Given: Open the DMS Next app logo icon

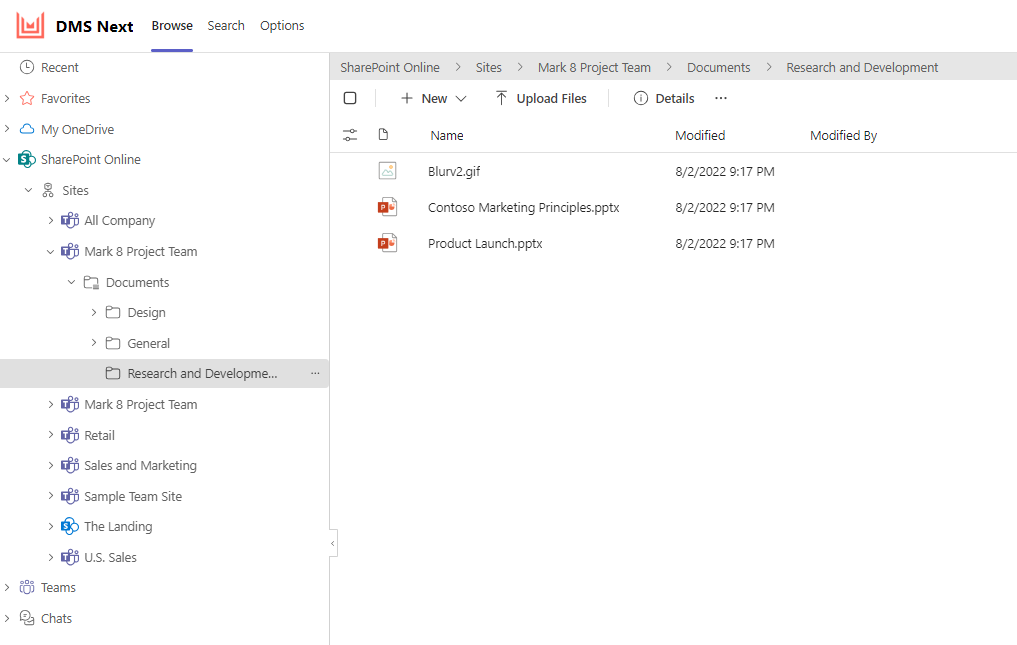Looking at the screenshot, I should [x=30, y=25].
